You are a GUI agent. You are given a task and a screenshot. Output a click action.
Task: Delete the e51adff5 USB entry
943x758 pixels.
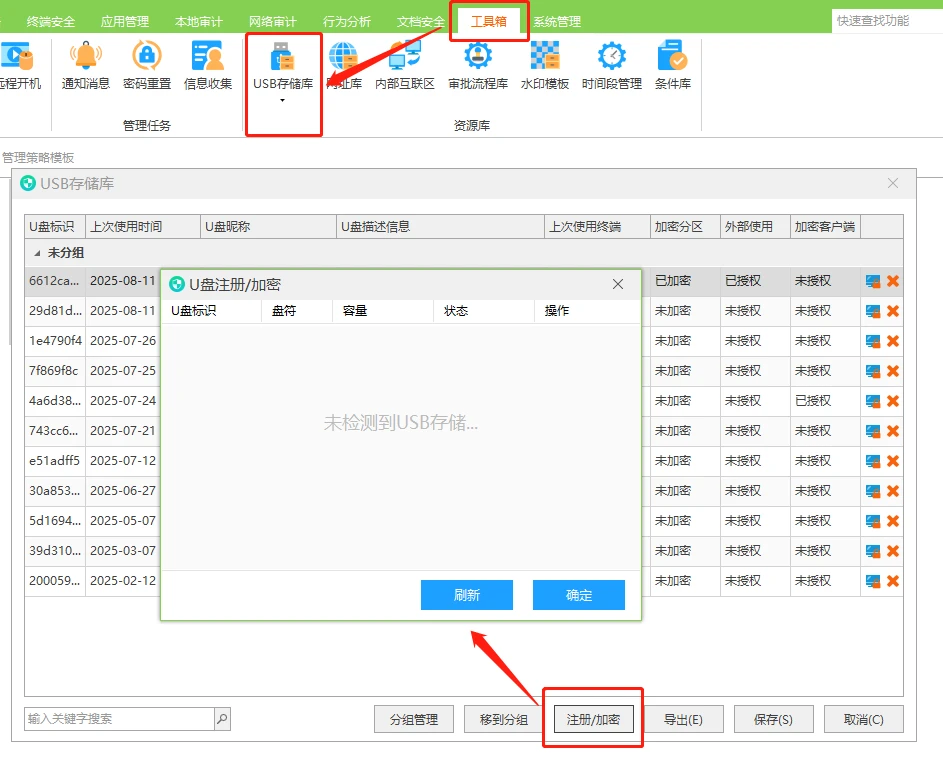pyautogui.click(x=893, y=461)
